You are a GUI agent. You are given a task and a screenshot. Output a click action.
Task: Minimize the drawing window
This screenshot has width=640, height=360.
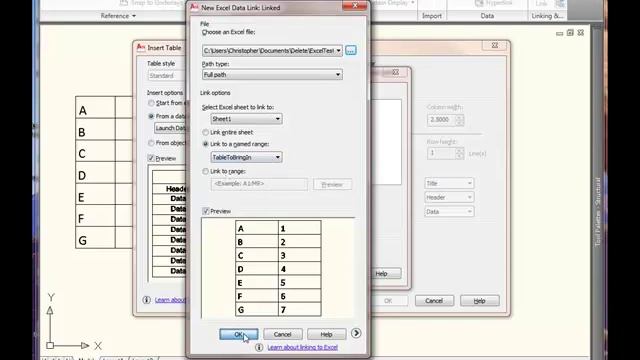coord(560,33)
